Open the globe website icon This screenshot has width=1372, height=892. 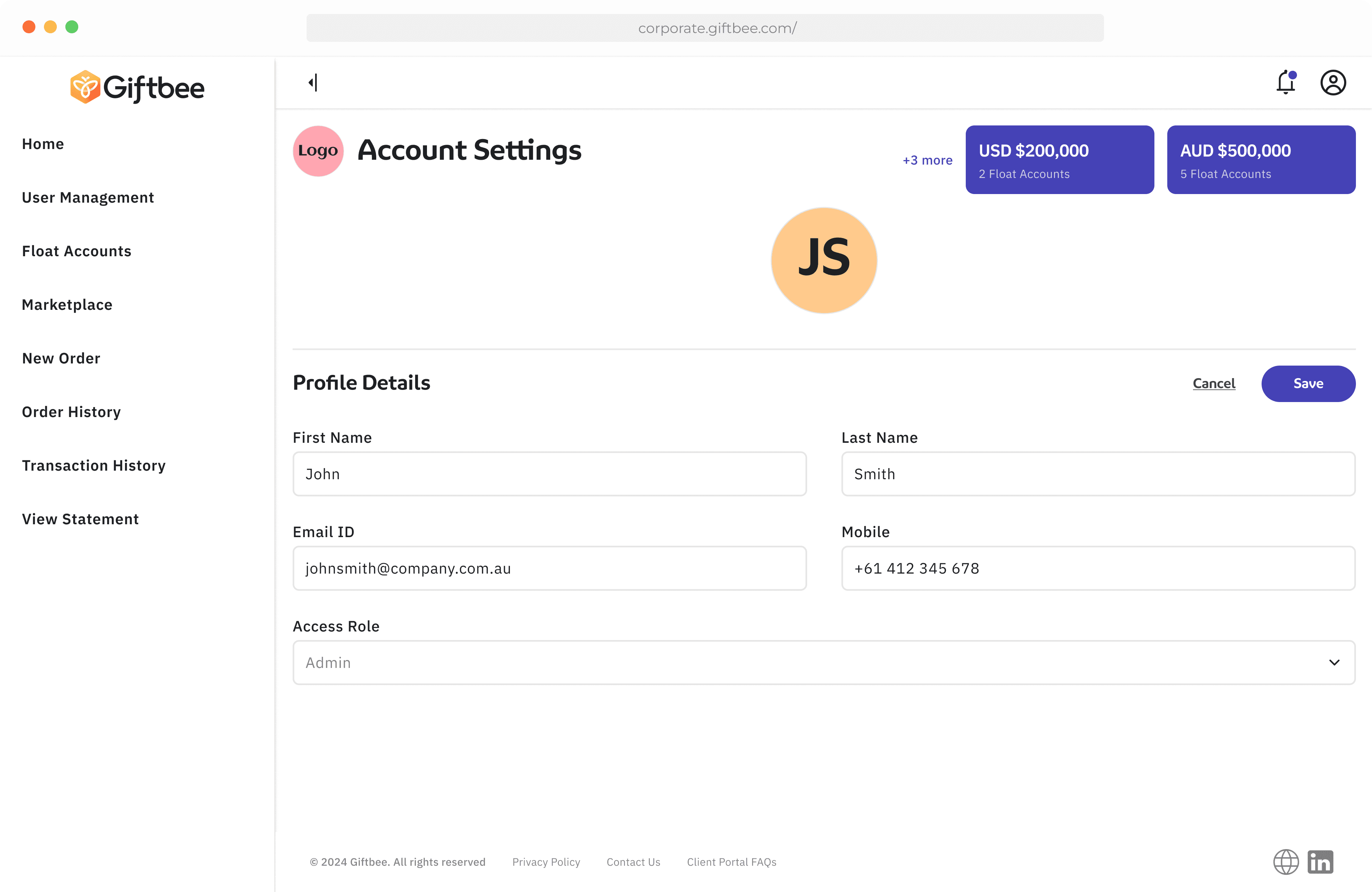[1286, 862]
